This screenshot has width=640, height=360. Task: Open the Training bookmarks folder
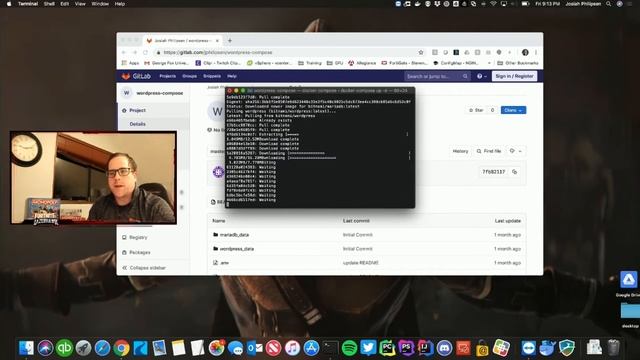[x=310, y=63]
